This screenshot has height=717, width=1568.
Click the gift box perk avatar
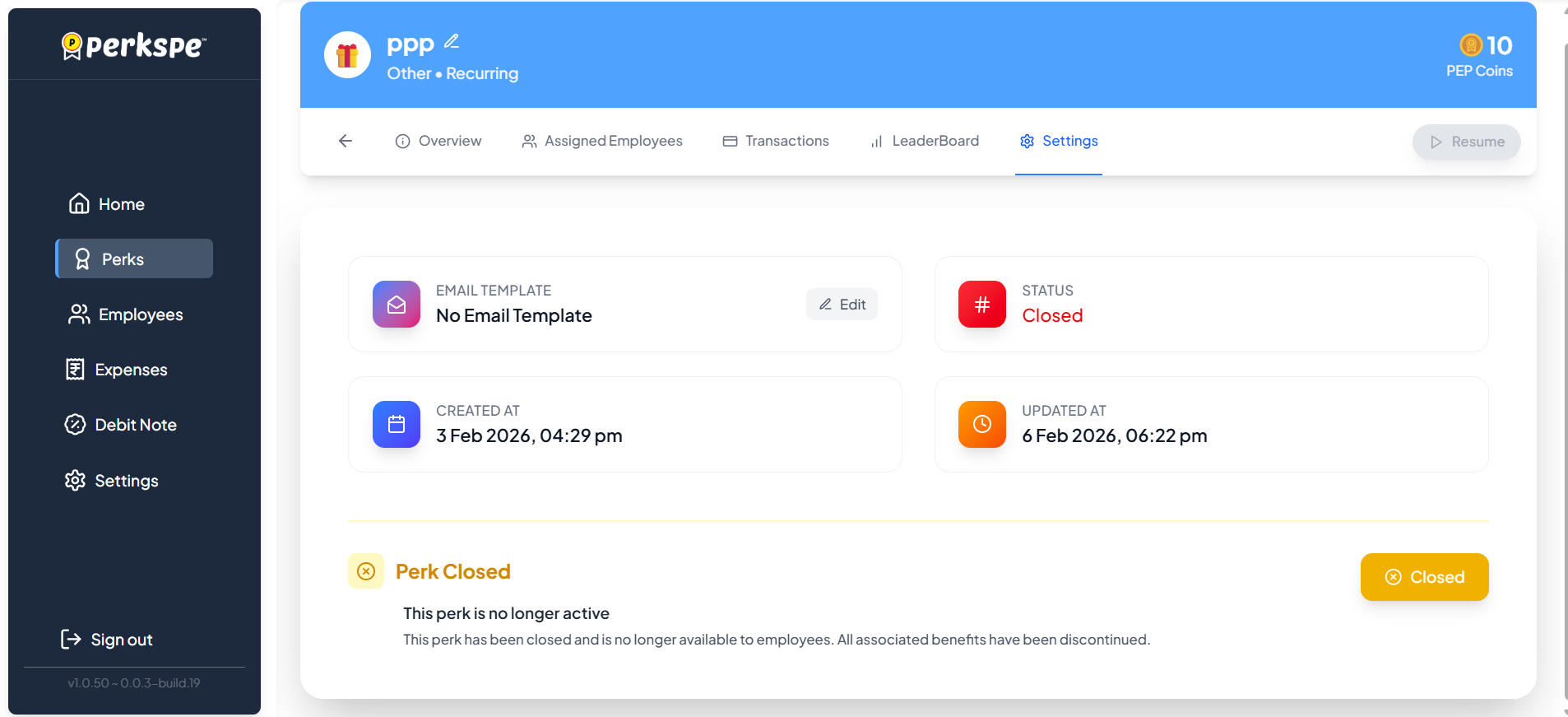pyautogui.click(x=347, y=55)
